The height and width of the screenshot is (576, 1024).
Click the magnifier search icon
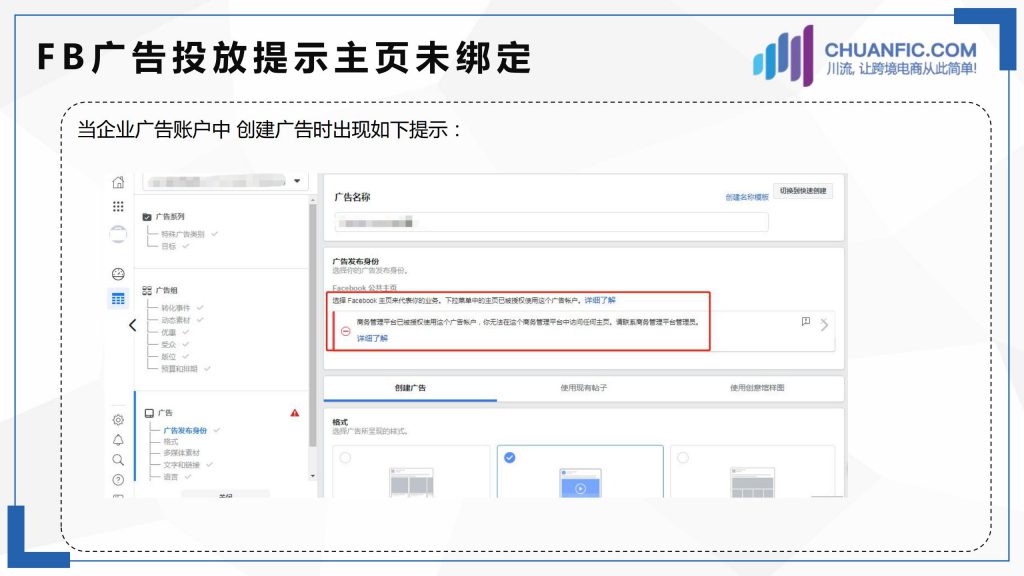tap(118, 460)
